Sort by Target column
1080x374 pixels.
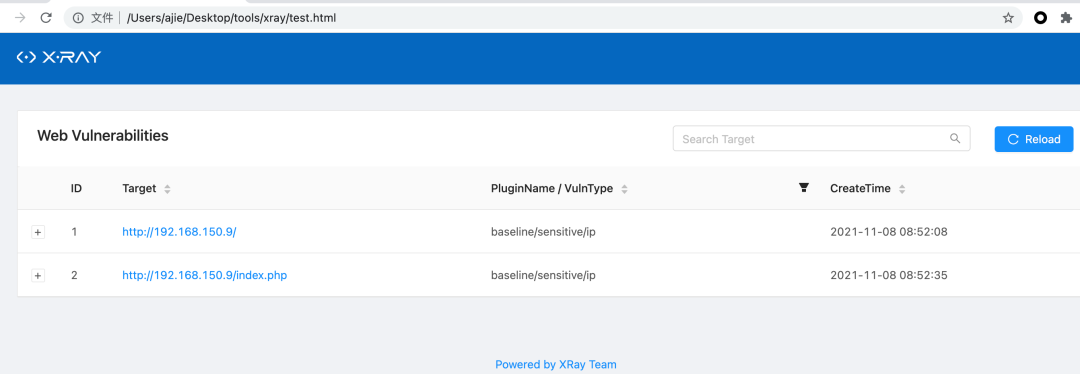pyautogui.click(x=167, y=189)
